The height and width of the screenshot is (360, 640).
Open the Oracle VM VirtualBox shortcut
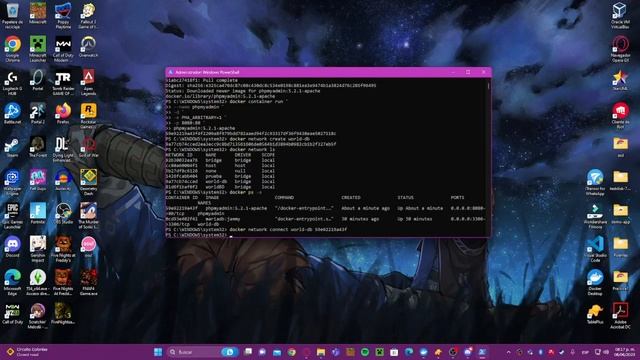tap(620, 16)
